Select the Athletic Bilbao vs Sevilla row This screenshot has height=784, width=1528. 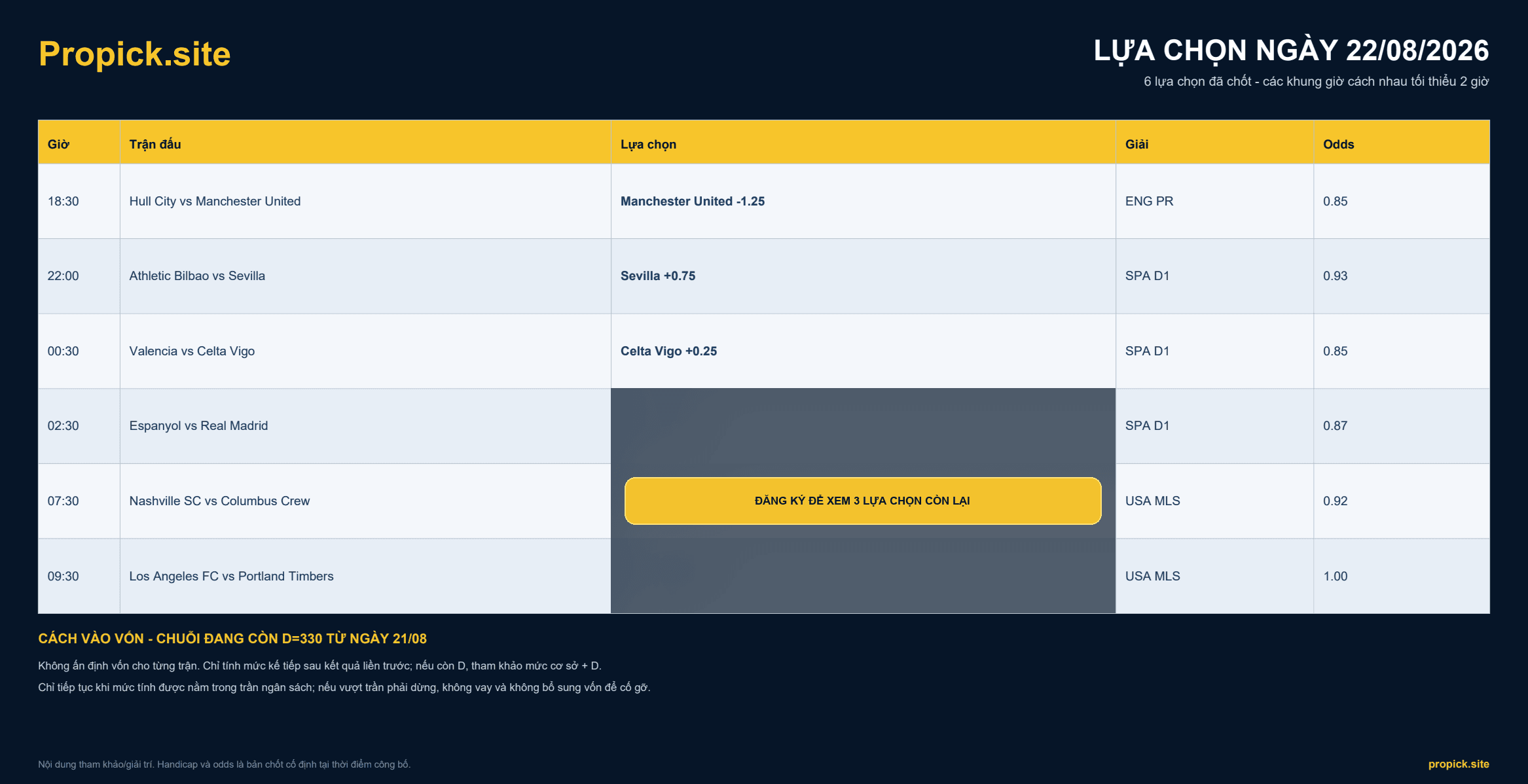point(764,276)
